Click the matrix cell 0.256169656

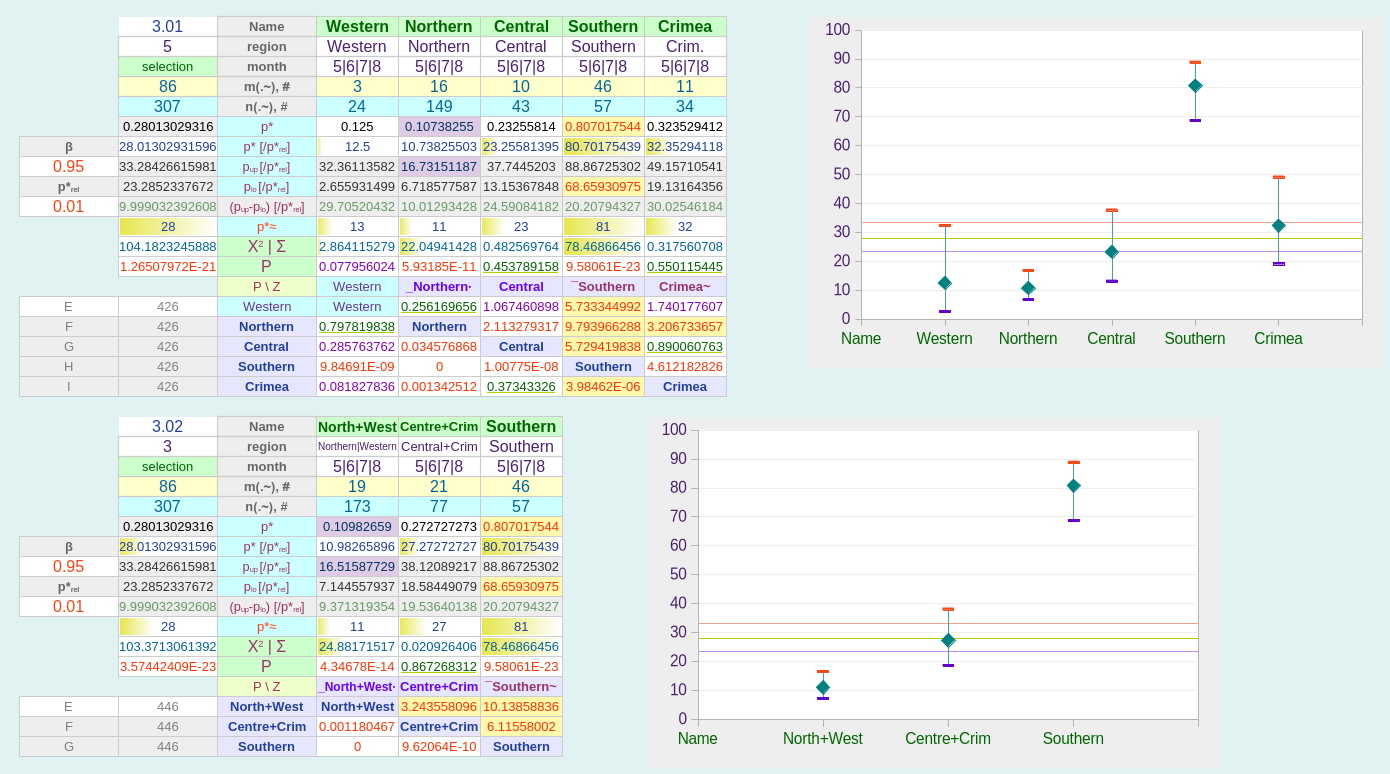(439, 307)
